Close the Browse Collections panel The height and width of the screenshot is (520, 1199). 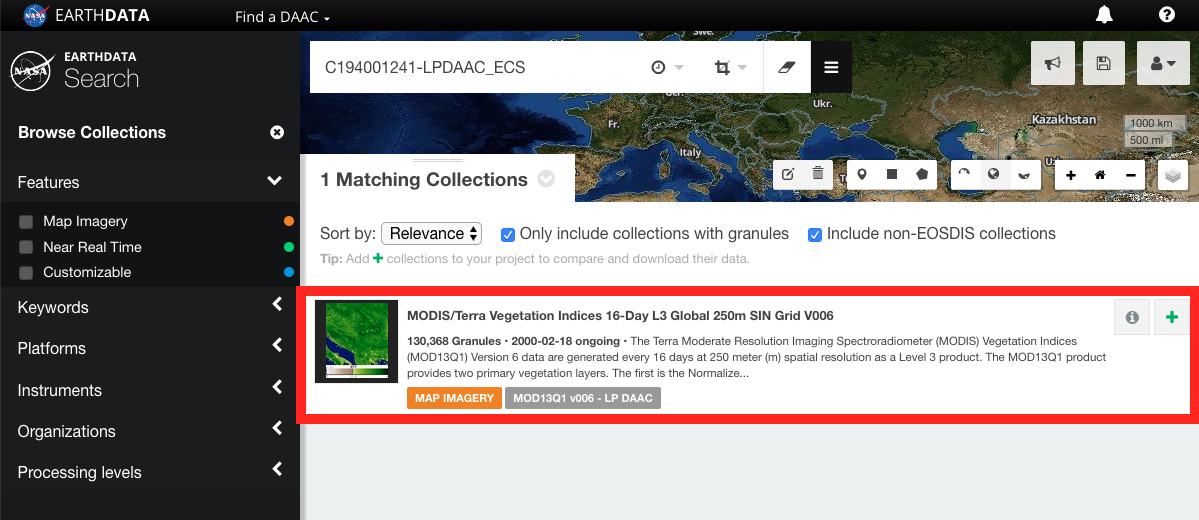(277, 132)
